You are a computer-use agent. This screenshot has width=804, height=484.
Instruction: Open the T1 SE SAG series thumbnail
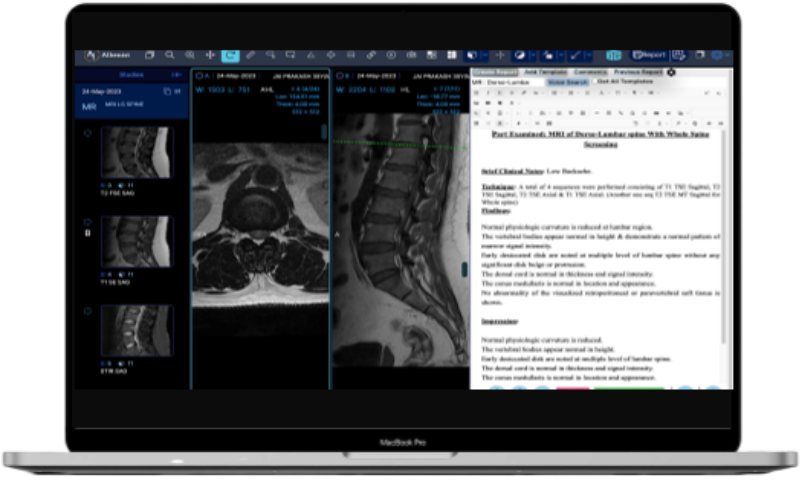point(136,241)
